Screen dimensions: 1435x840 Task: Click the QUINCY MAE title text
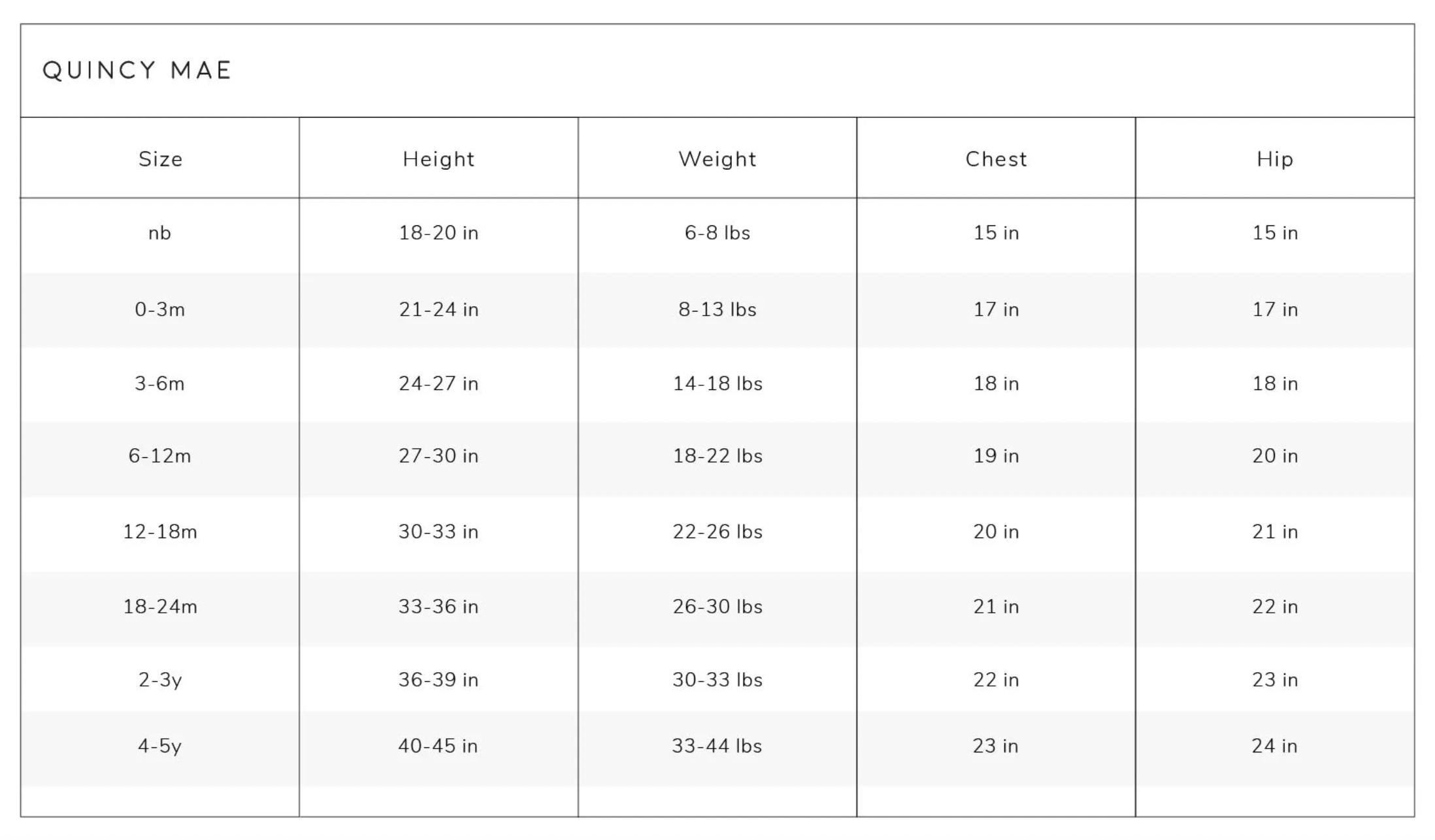tap(137, 71)
